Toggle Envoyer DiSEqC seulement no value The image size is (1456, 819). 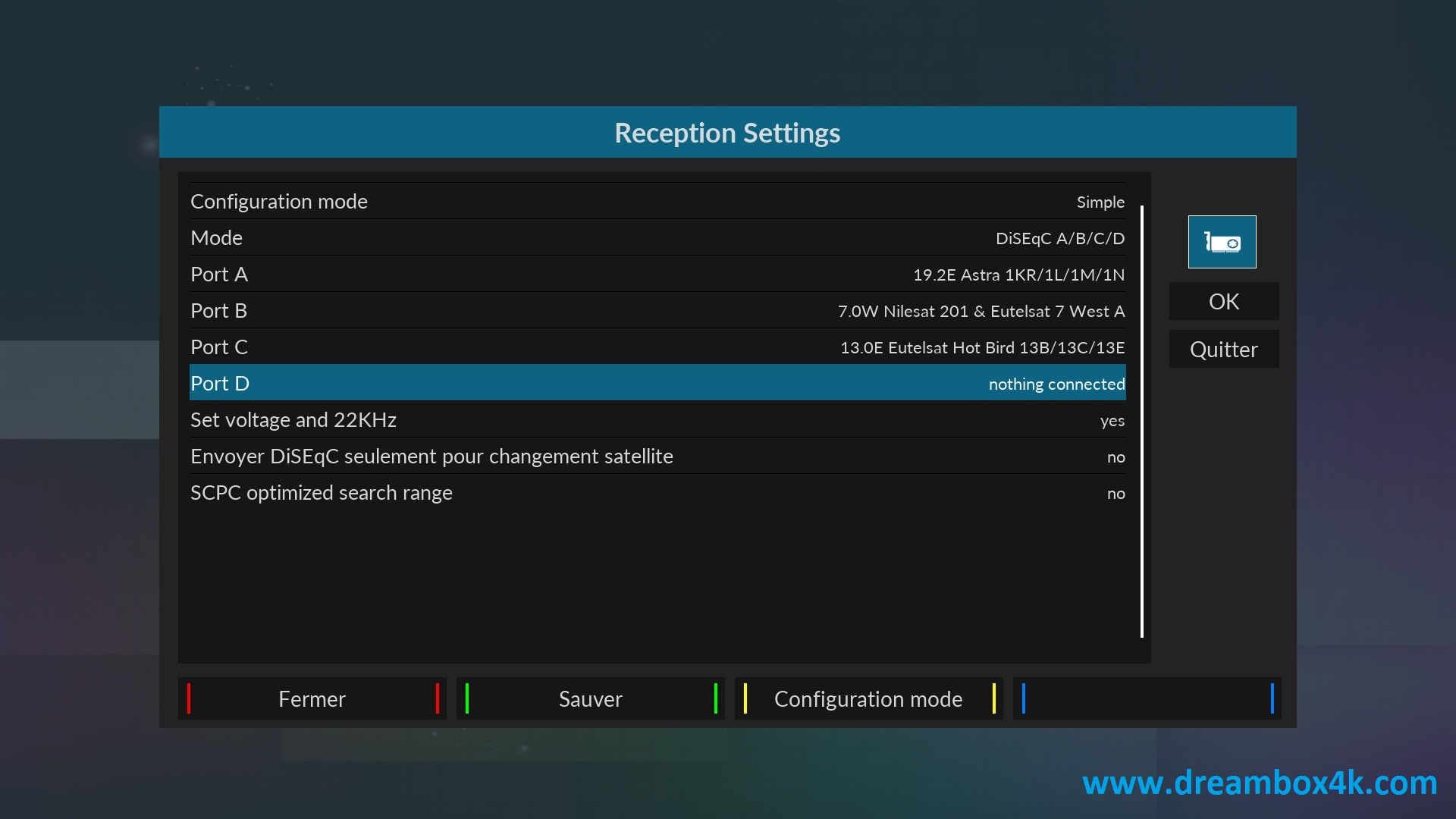click(x=1116, y=457)
